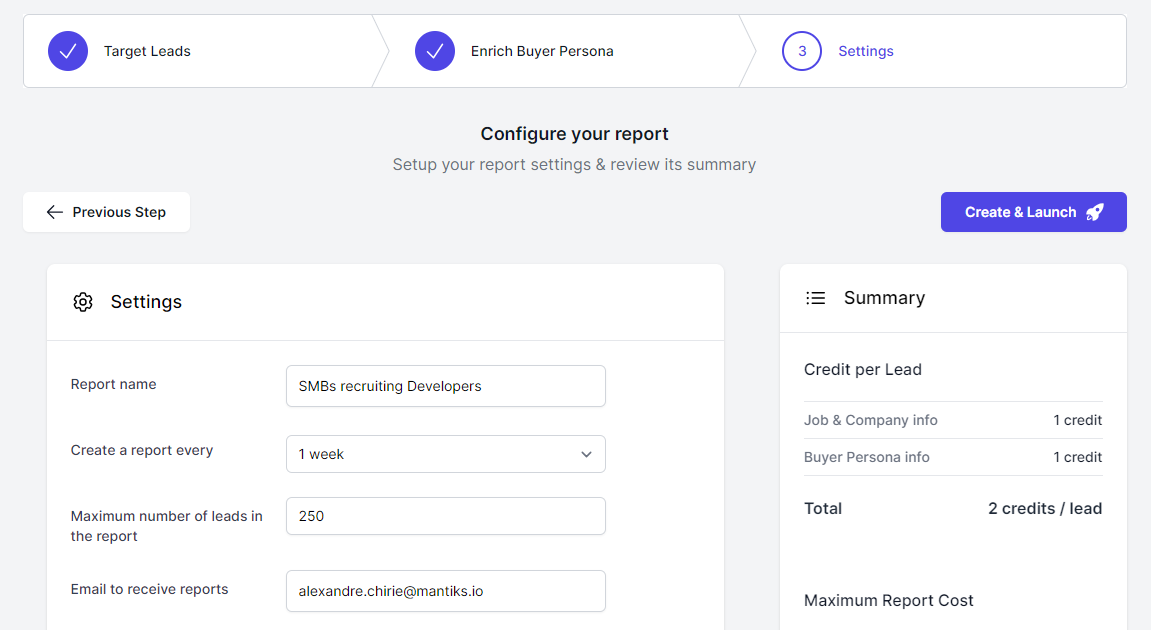Click the Target Leads checkmark icon
Viewport: 1151px width, 630px height.
(x=68, y=51)
